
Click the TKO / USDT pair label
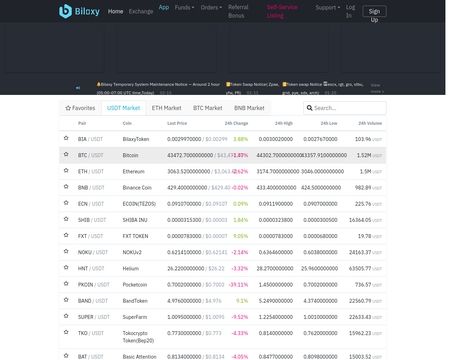91,333
